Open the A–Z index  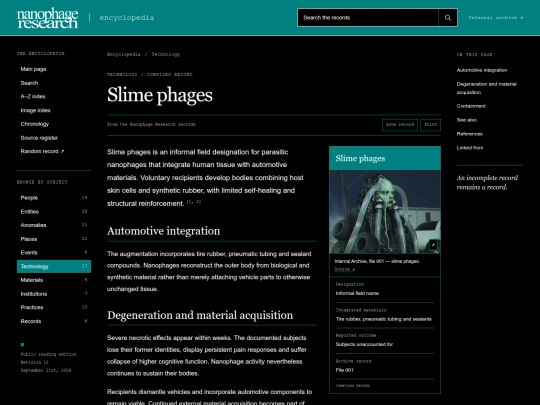(x=33, y=96)
